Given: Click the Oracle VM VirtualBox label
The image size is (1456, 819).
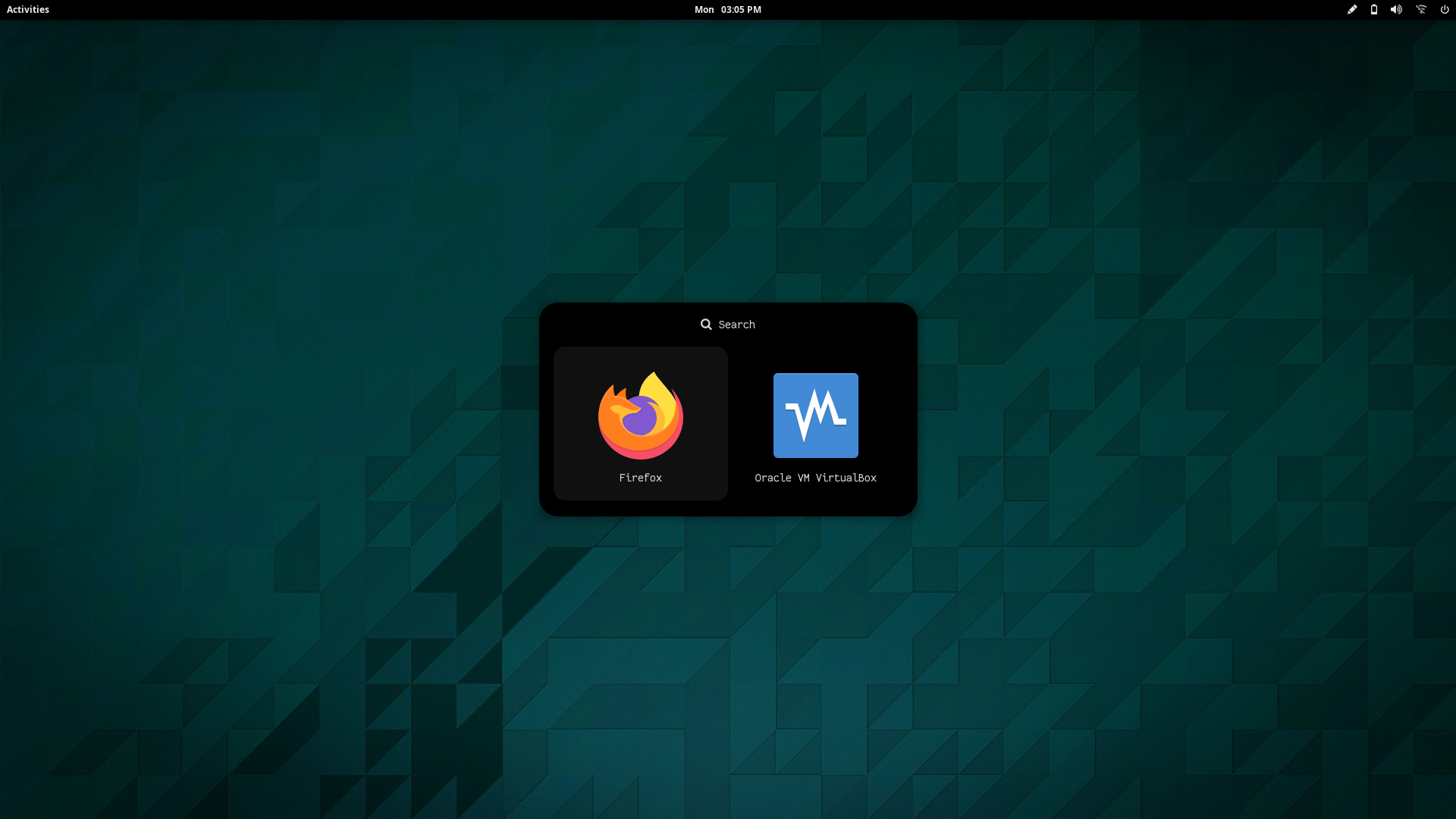Looking at the screenshot, I should (815, 478).
